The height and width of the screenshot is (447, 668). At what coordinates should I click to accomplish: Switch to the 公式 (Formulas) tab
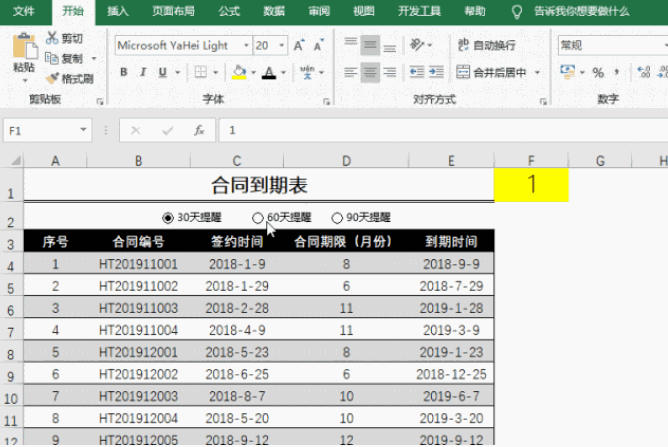(229, 12)
